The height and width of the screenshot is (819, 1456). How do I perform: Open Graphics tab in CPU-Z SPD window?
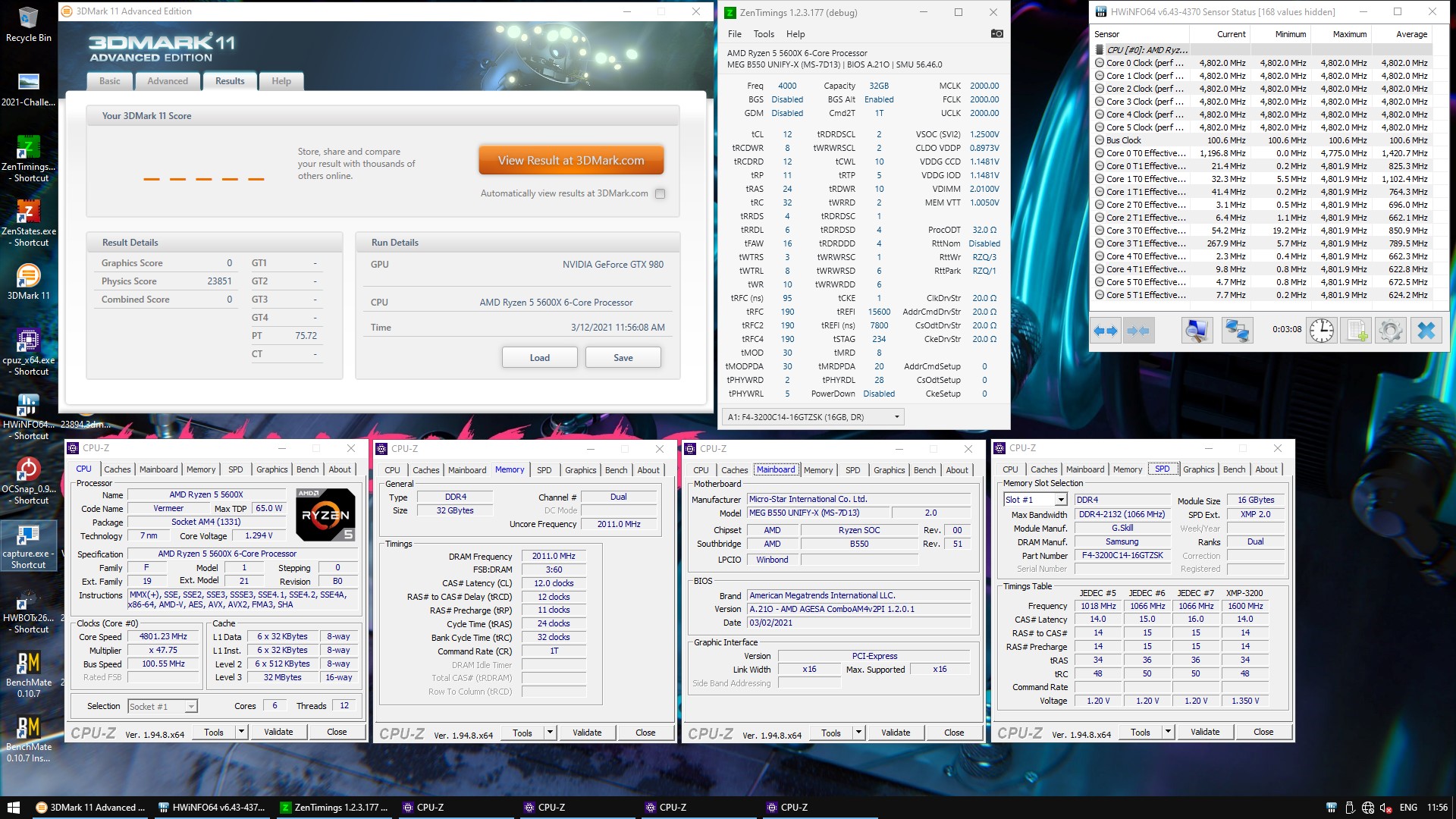[1199, 469]
